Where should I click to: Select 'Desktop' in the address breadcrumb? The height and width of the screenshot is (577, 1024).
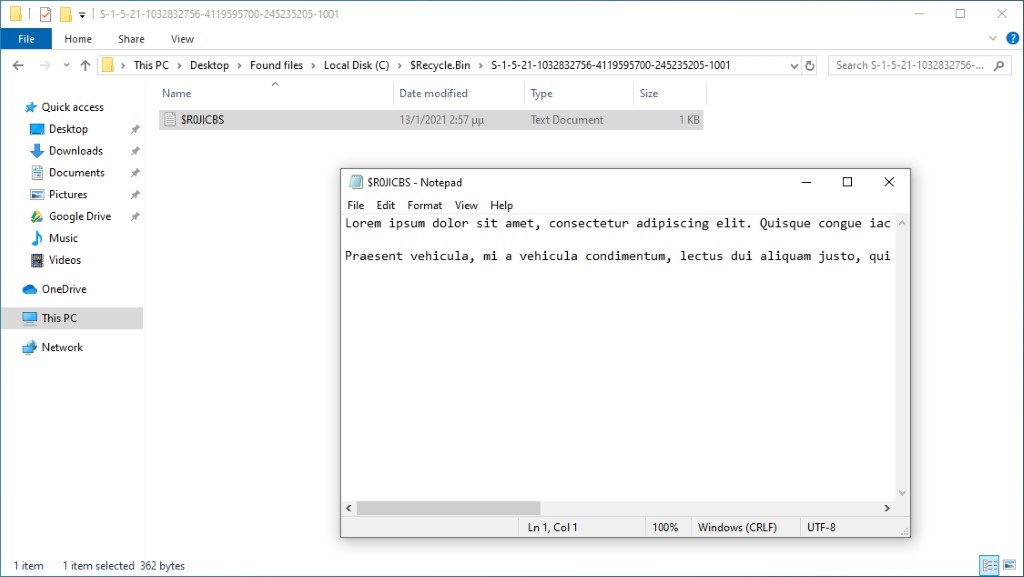click(x=209, y=65)
